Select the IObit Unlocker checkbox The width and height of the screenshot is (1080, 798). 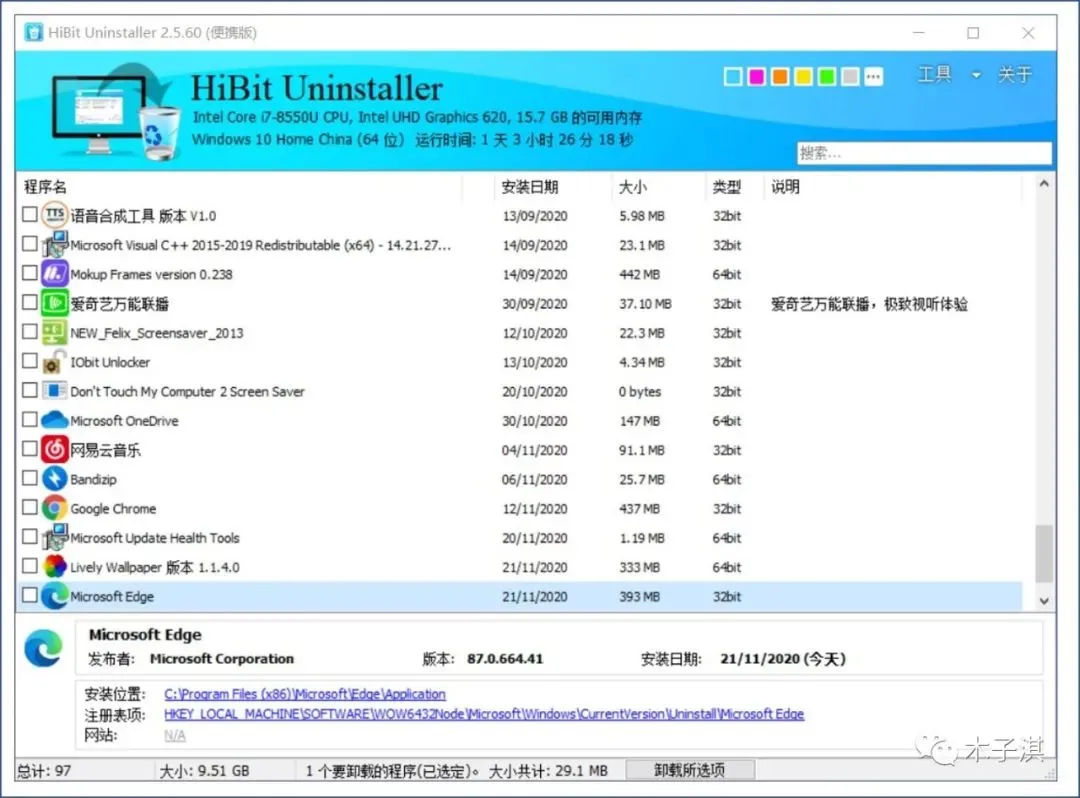29,360
